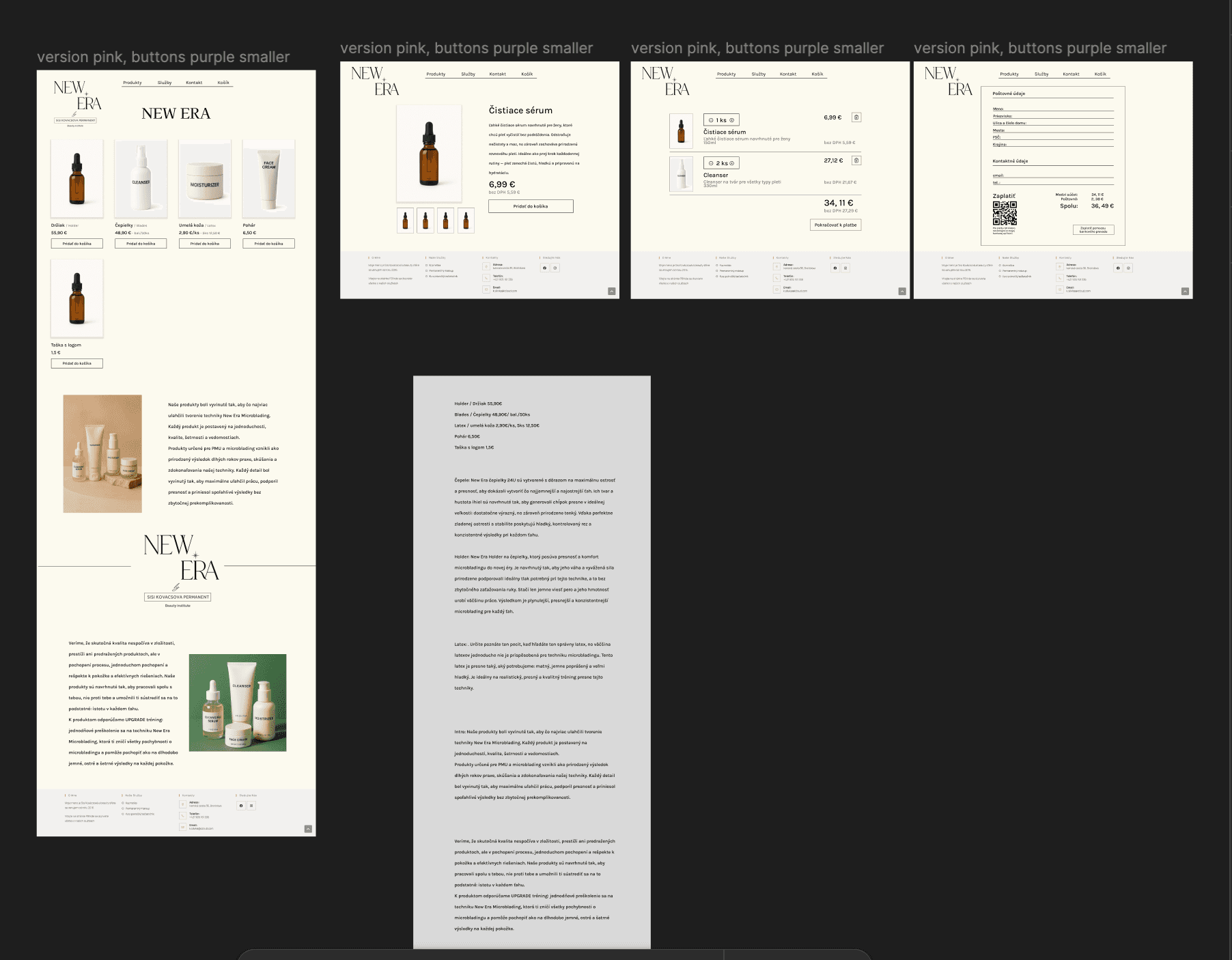Increase Čistiace sérum quantity with plus stepper

coord(731,120)
